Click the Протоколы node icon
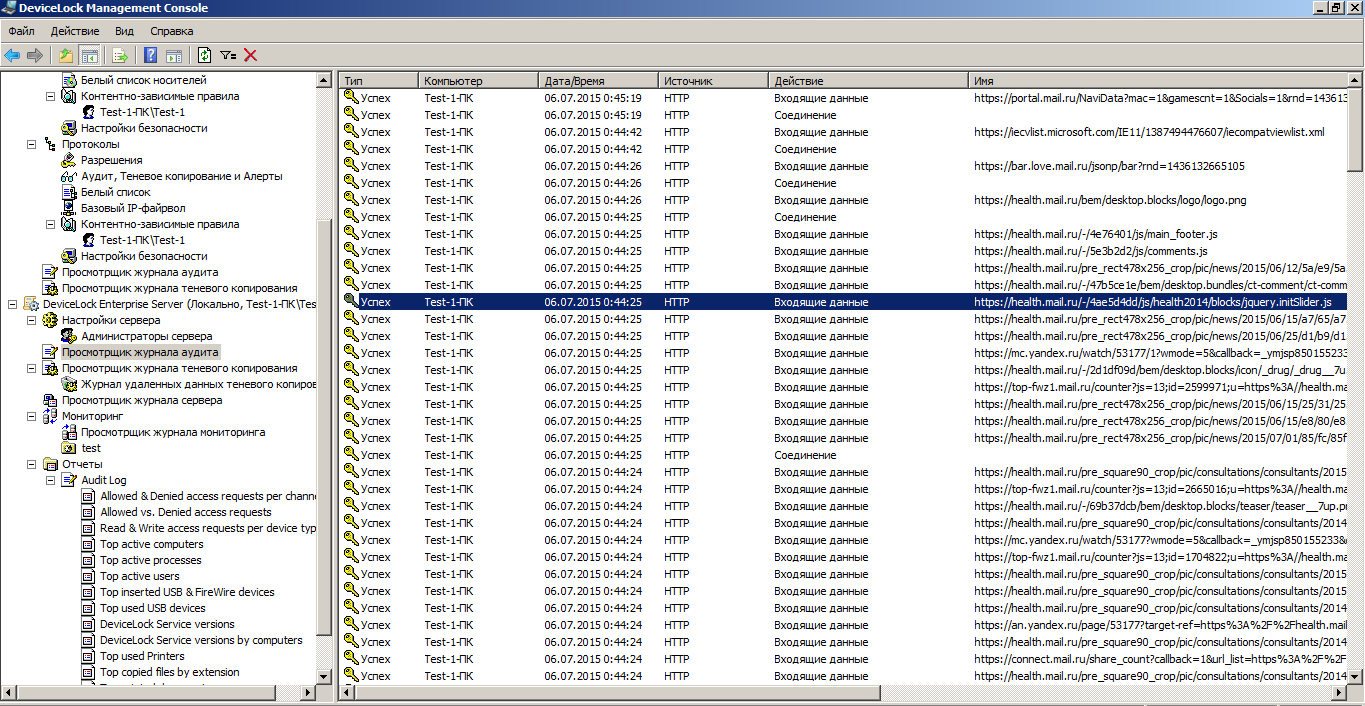Image resolution: width=1365 pixels, height=706 pixels. (50, 144)
